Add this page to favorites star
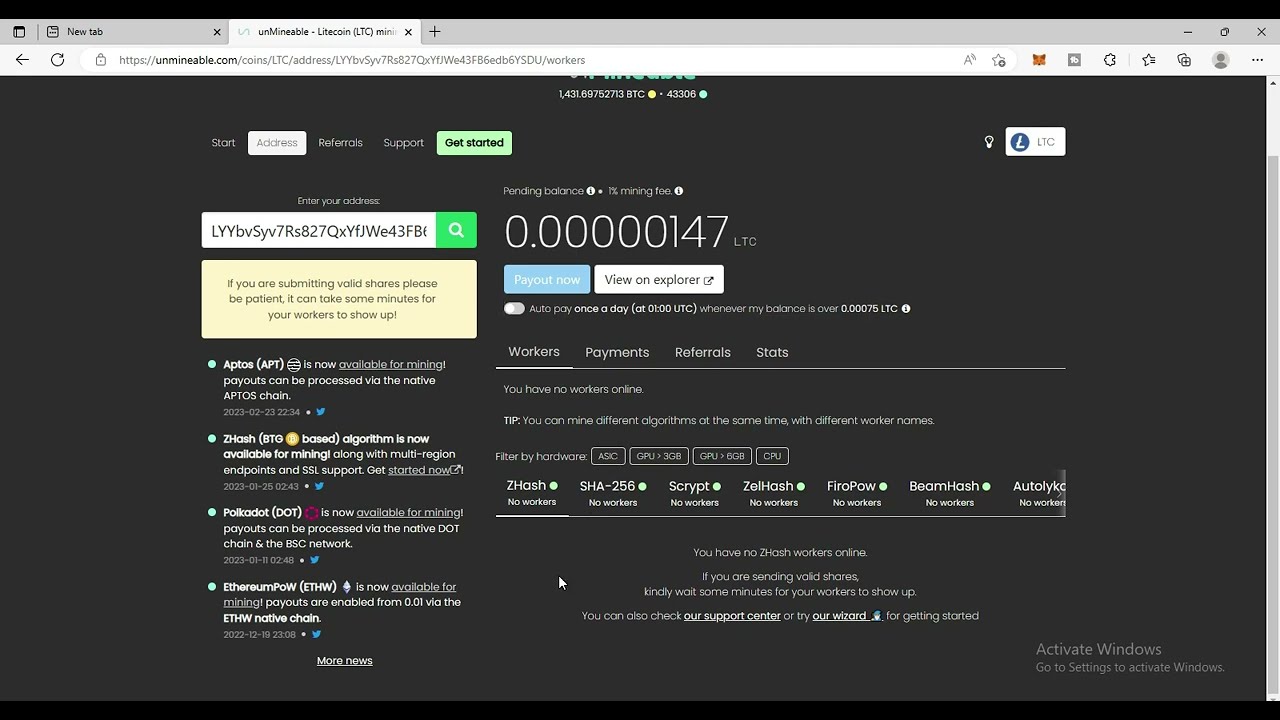The image size is (1280, 720). (998, 60)
